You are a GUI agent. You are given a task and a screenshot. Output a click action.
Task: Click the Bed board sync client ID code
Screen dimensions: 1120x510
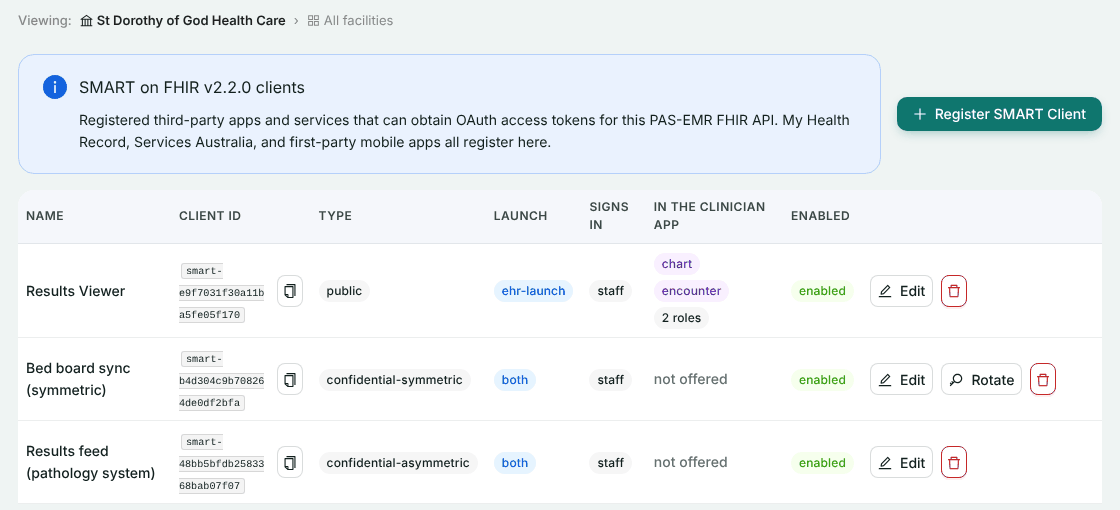[x=221, y=381]
